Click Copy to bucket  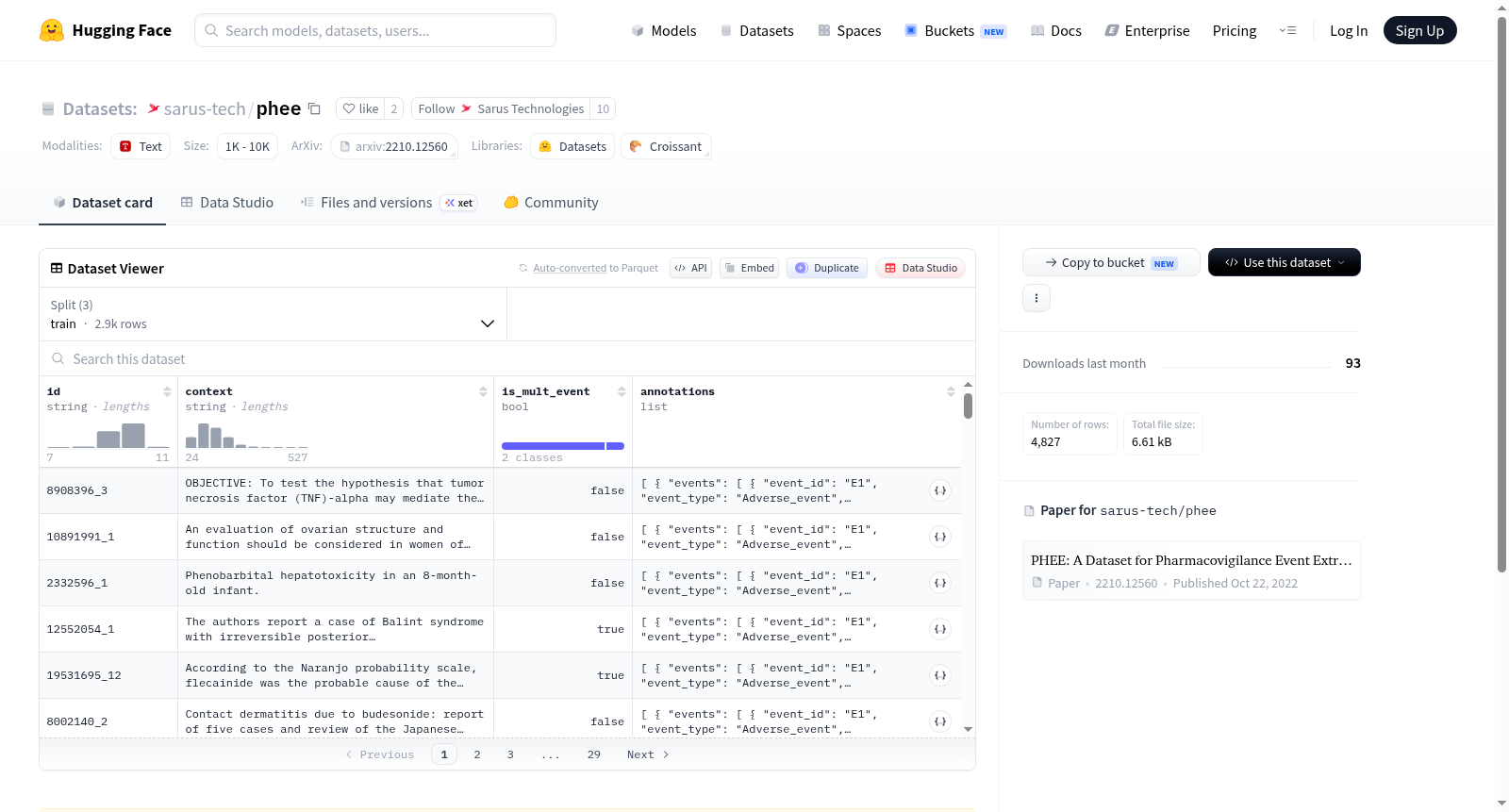tap(1111, 262)
